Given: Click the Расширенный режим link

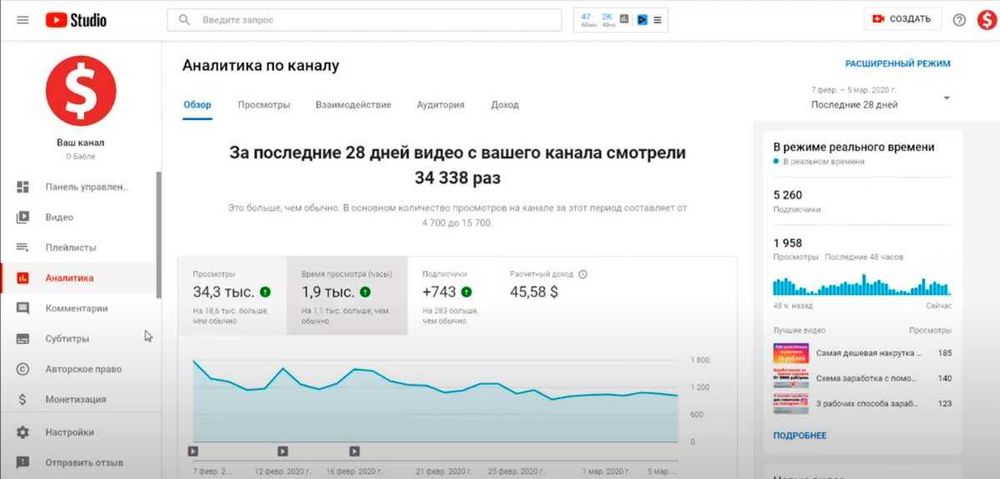Looking at the screenshot, I should coord(898,64).
